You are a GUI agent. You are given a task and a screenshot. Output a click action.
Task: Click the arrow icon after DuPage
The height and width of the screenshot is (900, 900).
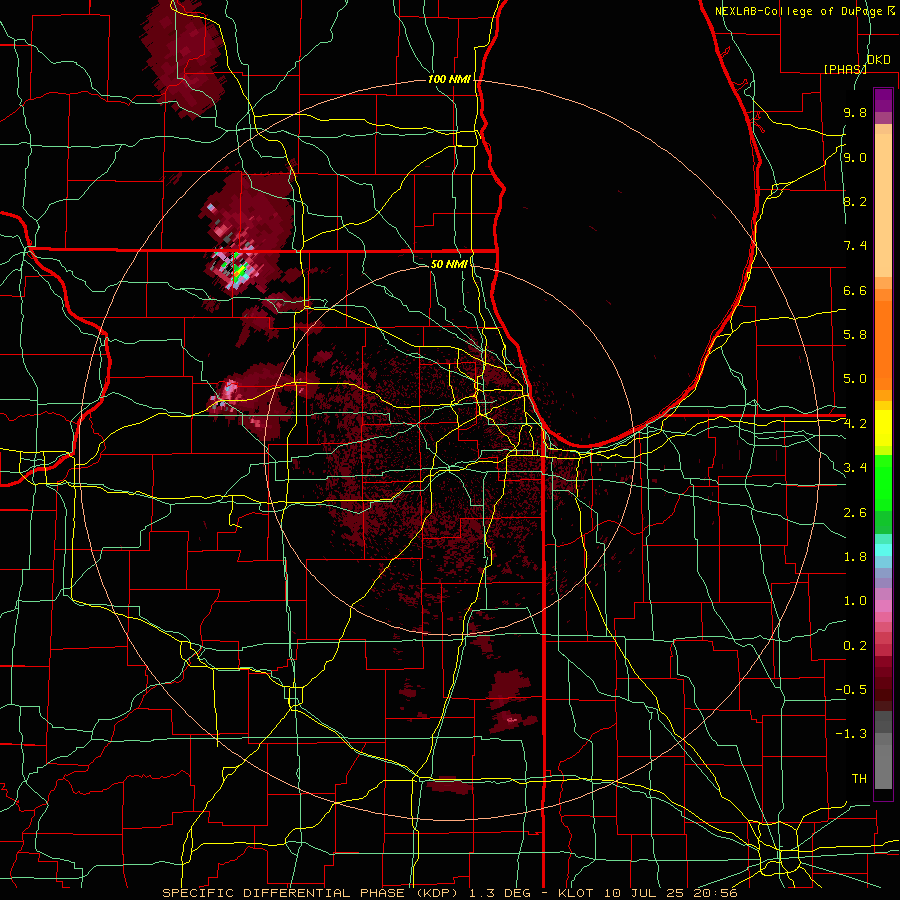[891, 10]
